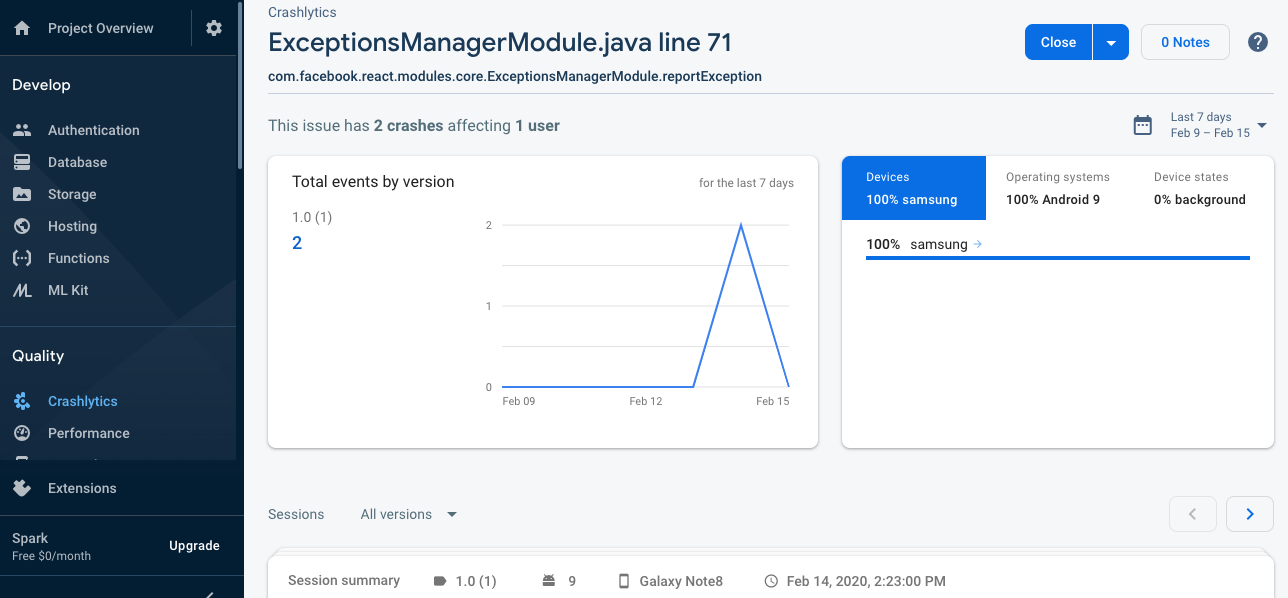Open the 0 Notes button
The image size is (1288, 598).
(x=1185, y=42)
